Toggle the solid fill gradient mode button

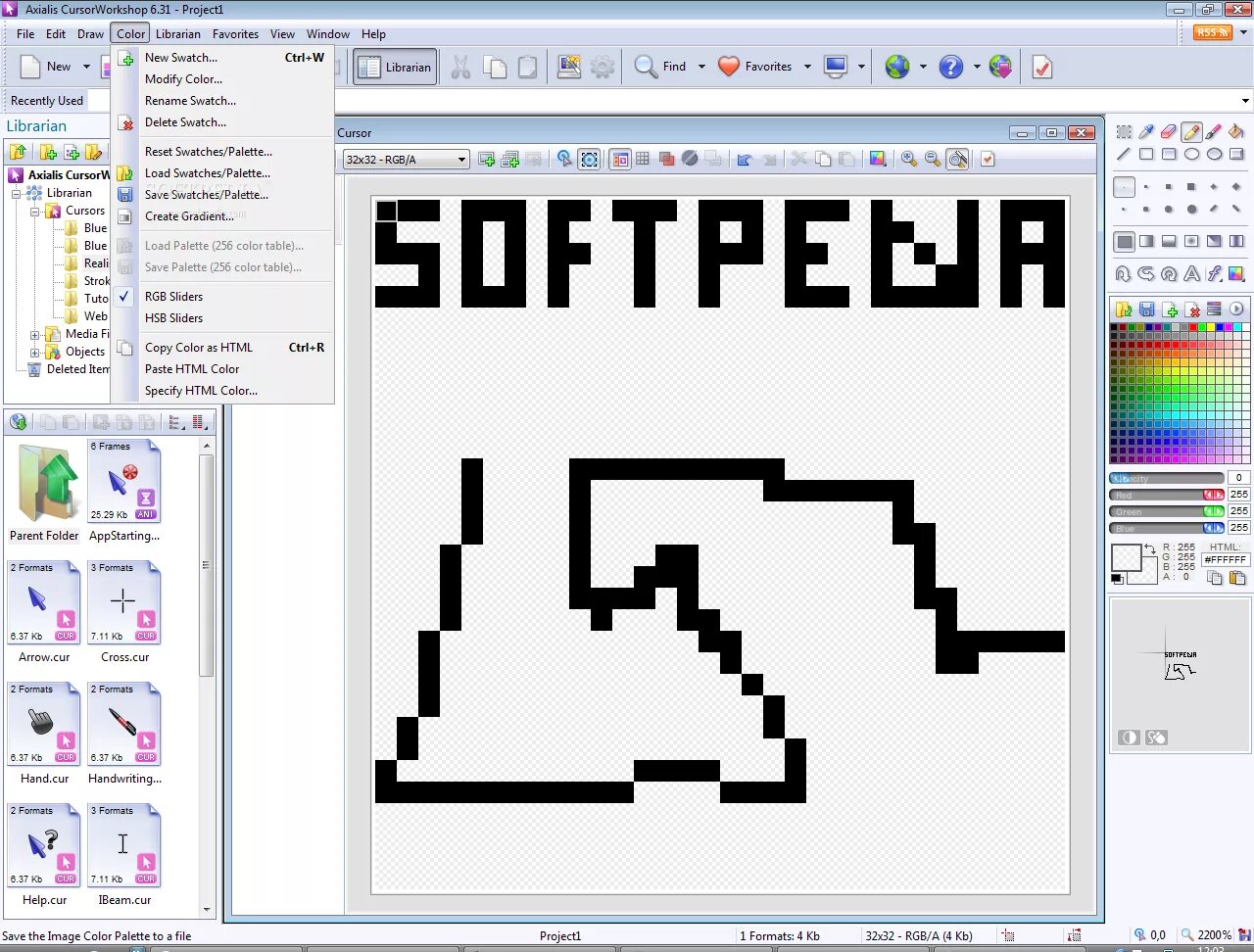click(1124, 241)
